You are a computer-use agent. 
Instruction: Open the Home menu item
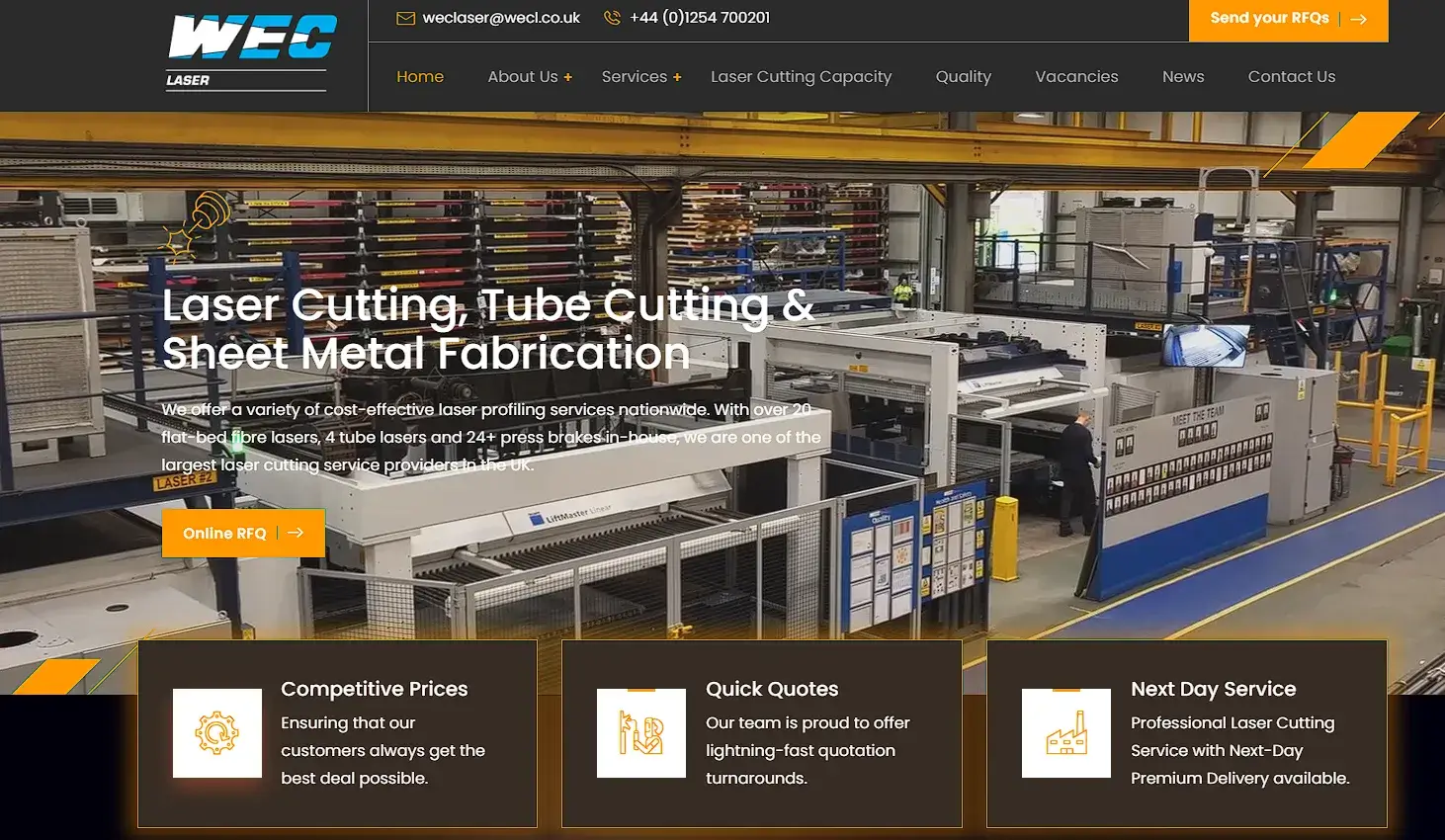click(x=420, y=77)
